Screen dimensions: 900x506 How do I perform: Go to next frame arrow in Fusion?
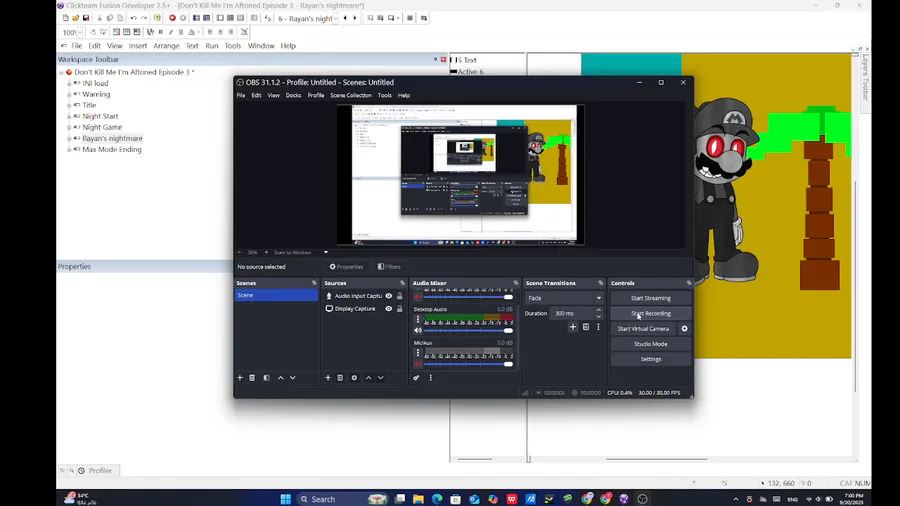pos(355,18)
